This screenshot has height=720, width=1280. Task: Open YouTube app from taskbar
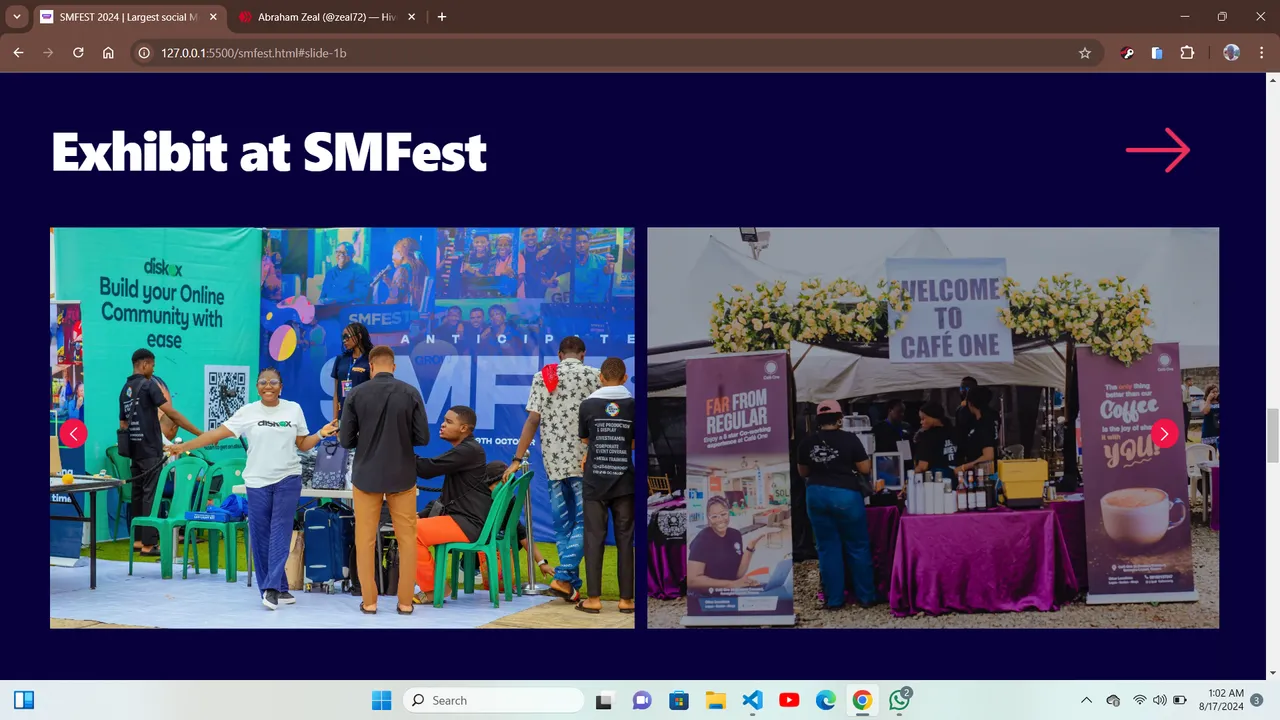pyautogui.click(x=789, y=700)
